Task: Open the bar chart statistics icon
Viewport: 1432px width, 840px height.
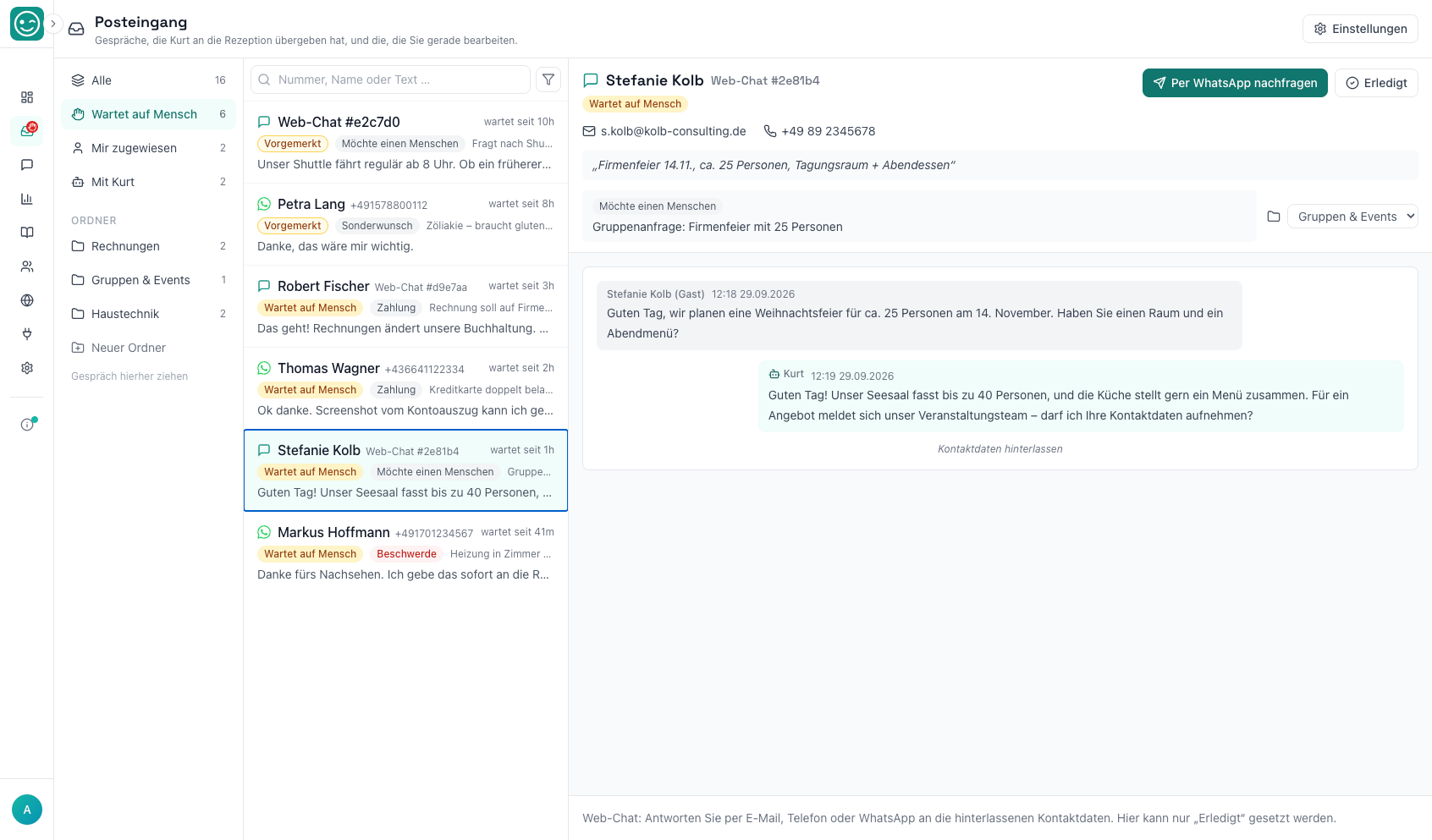Action: coord(27,199)
